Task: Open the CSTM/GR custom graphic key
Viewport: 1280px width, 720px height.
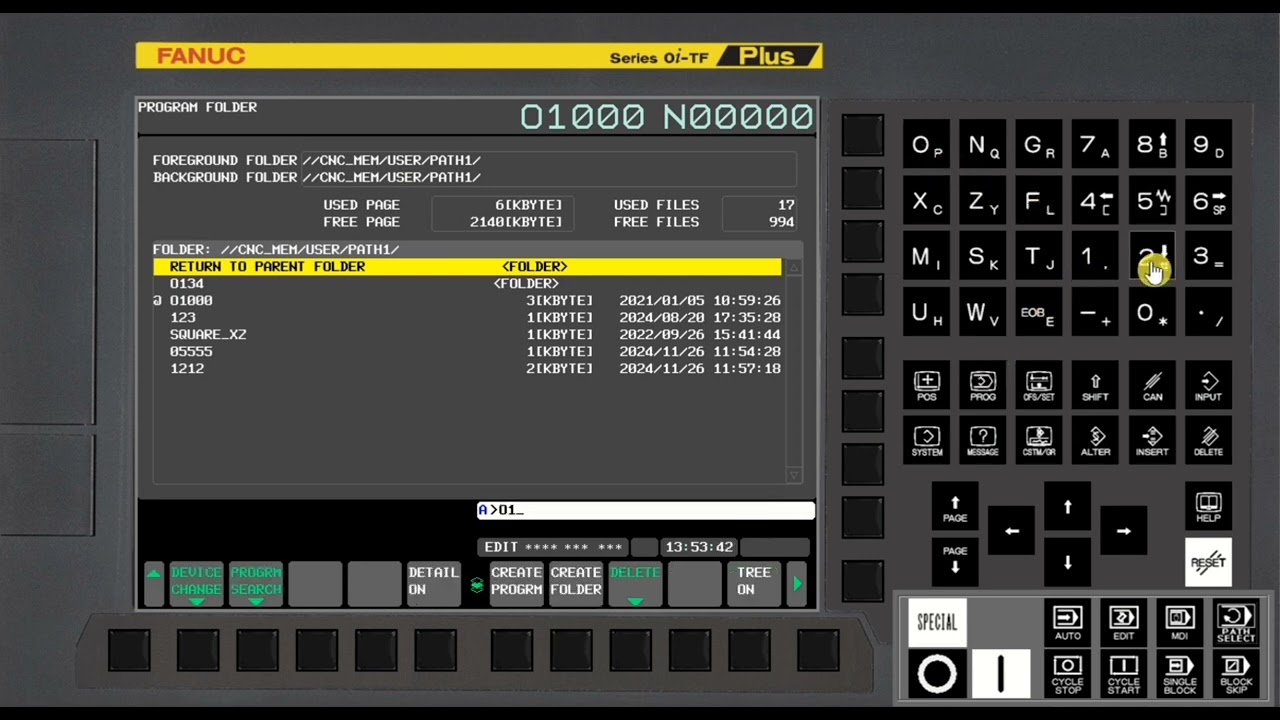Action: tap(1039, 441)
